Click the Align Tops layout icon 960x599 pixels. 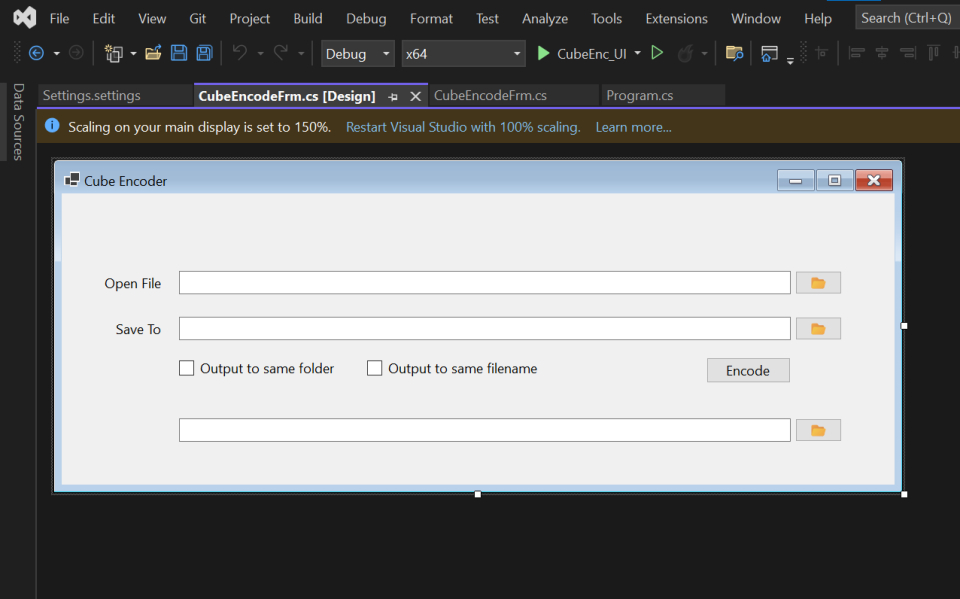pyautogui.click(x=933, y=53)
